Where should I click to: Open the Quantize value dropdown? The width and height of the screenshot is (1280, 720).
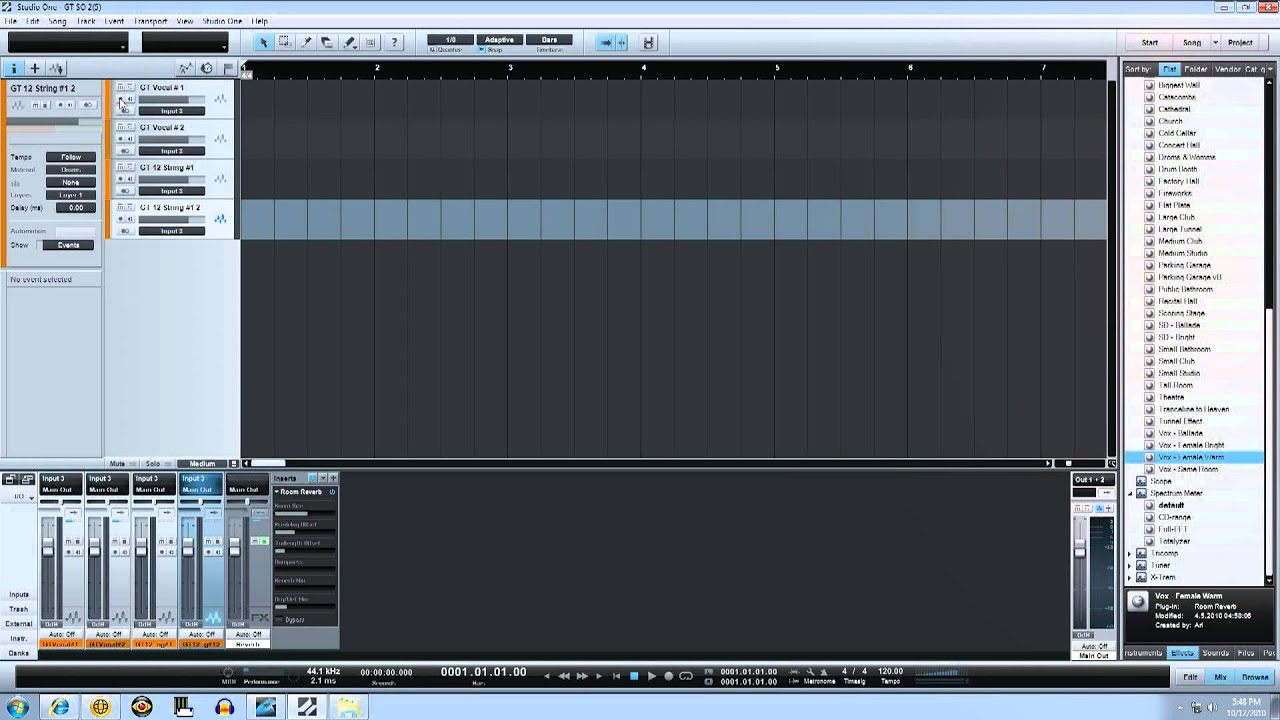(x=450, y=40)
